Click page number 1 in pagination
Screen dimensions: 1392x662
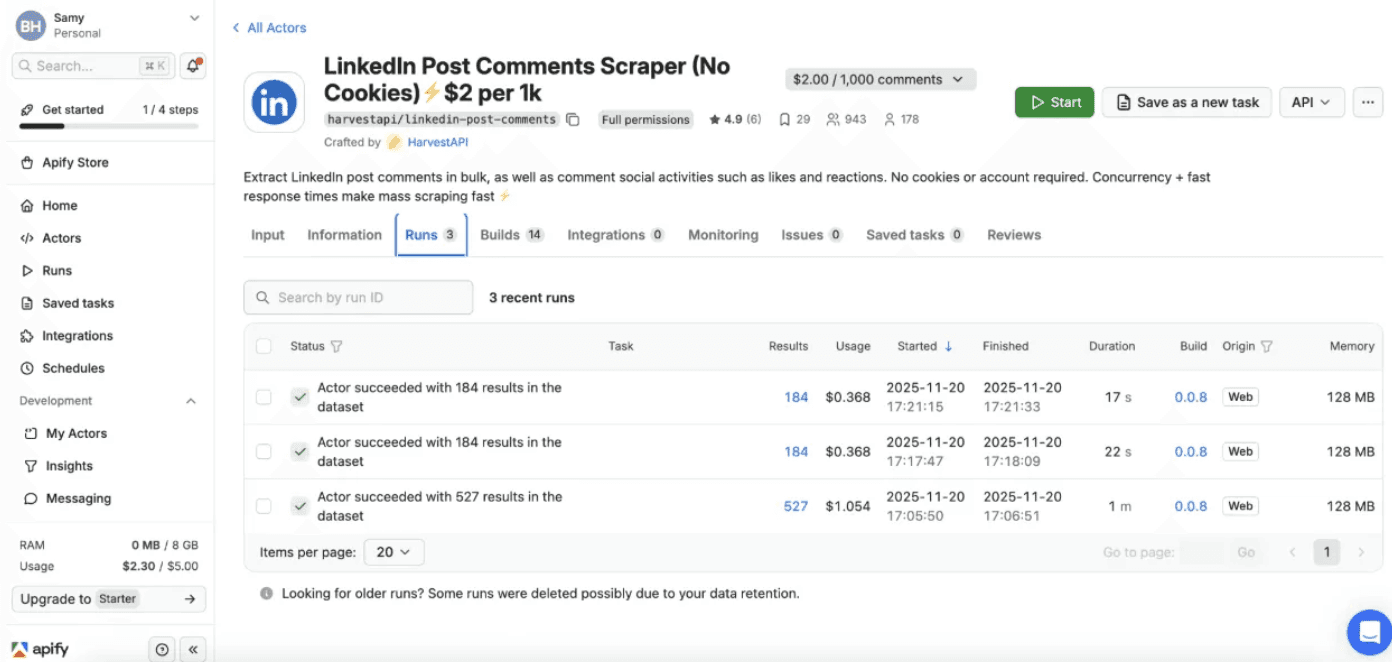pos(1327,552)
